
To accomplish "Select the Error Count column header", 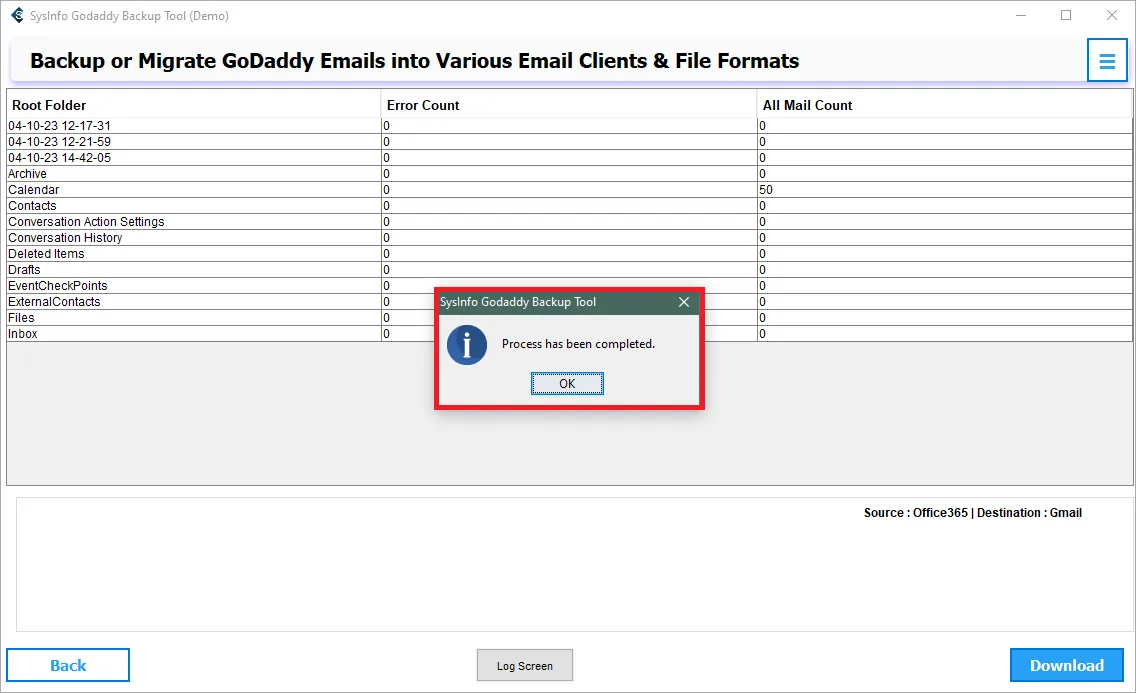I will pyautogui.click(x=569, y=105).
